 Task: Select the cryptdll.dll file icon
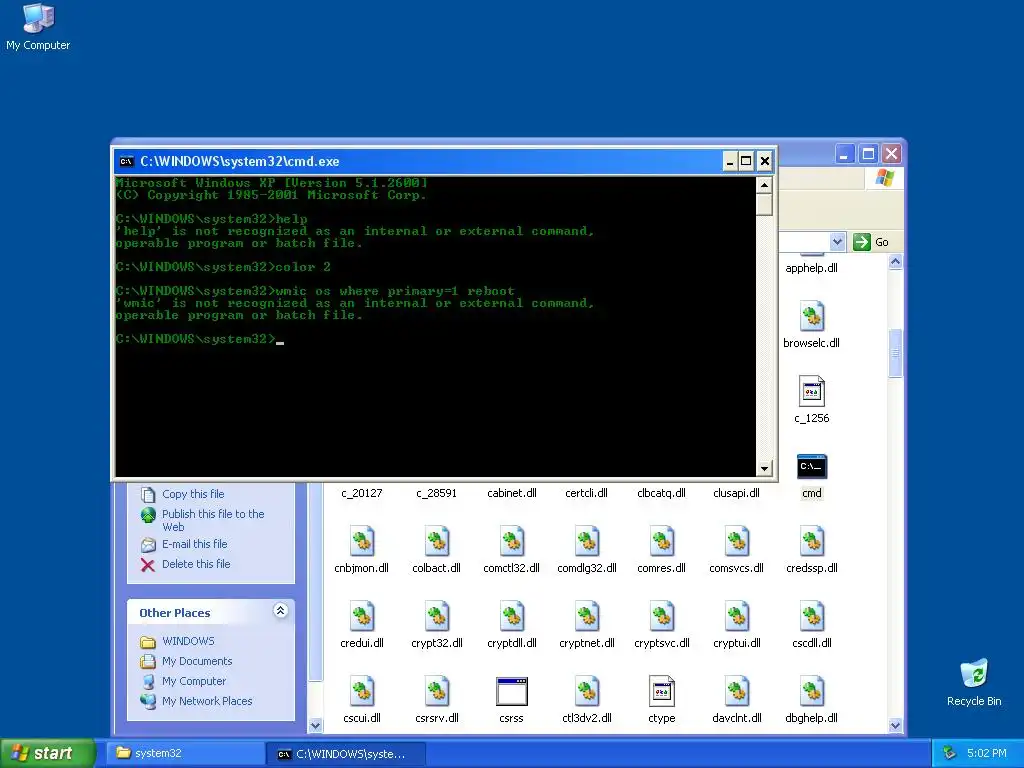click(511, 617)
